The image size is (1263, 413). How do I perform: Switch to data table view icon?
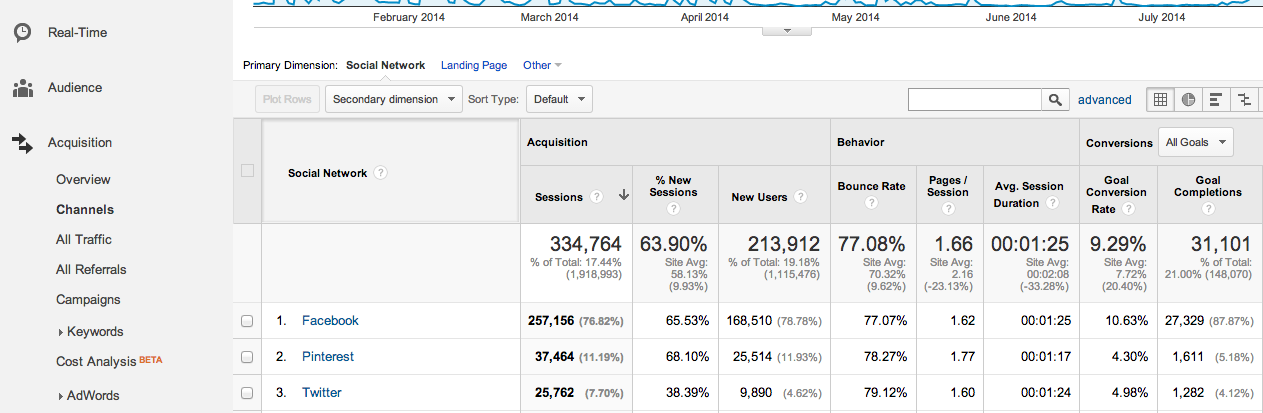pyautogui.click(x=1160, y=100)
